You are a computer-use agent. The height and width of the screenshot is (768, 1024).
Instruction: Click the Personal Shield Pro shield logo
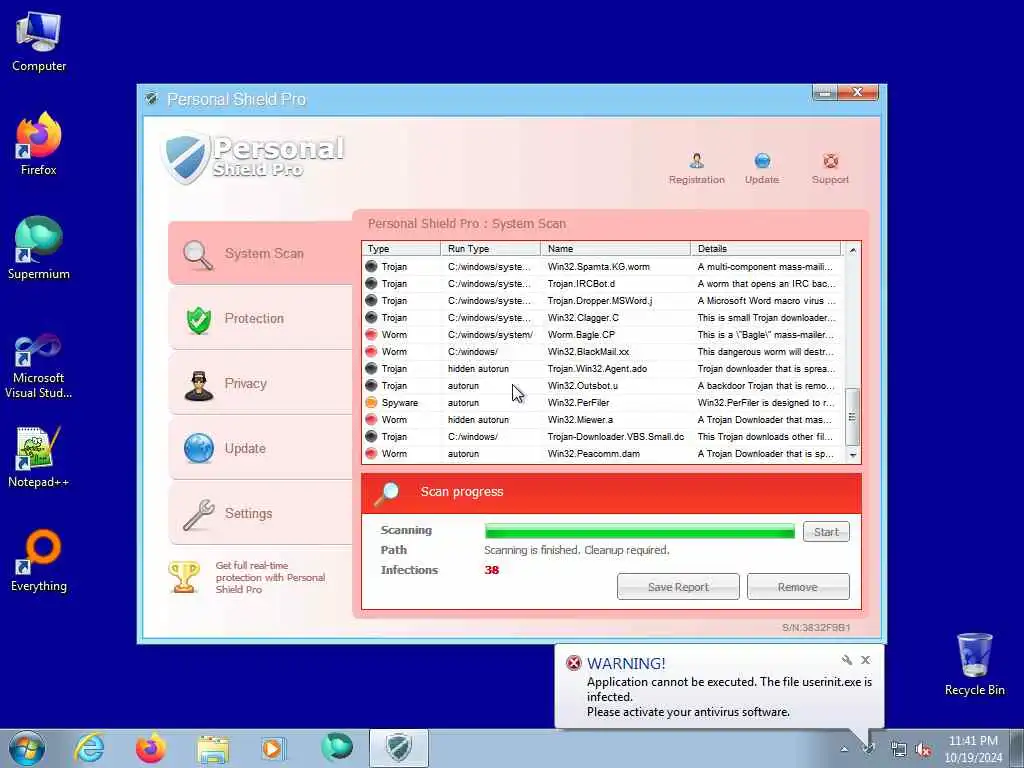(x=187, y=157)
